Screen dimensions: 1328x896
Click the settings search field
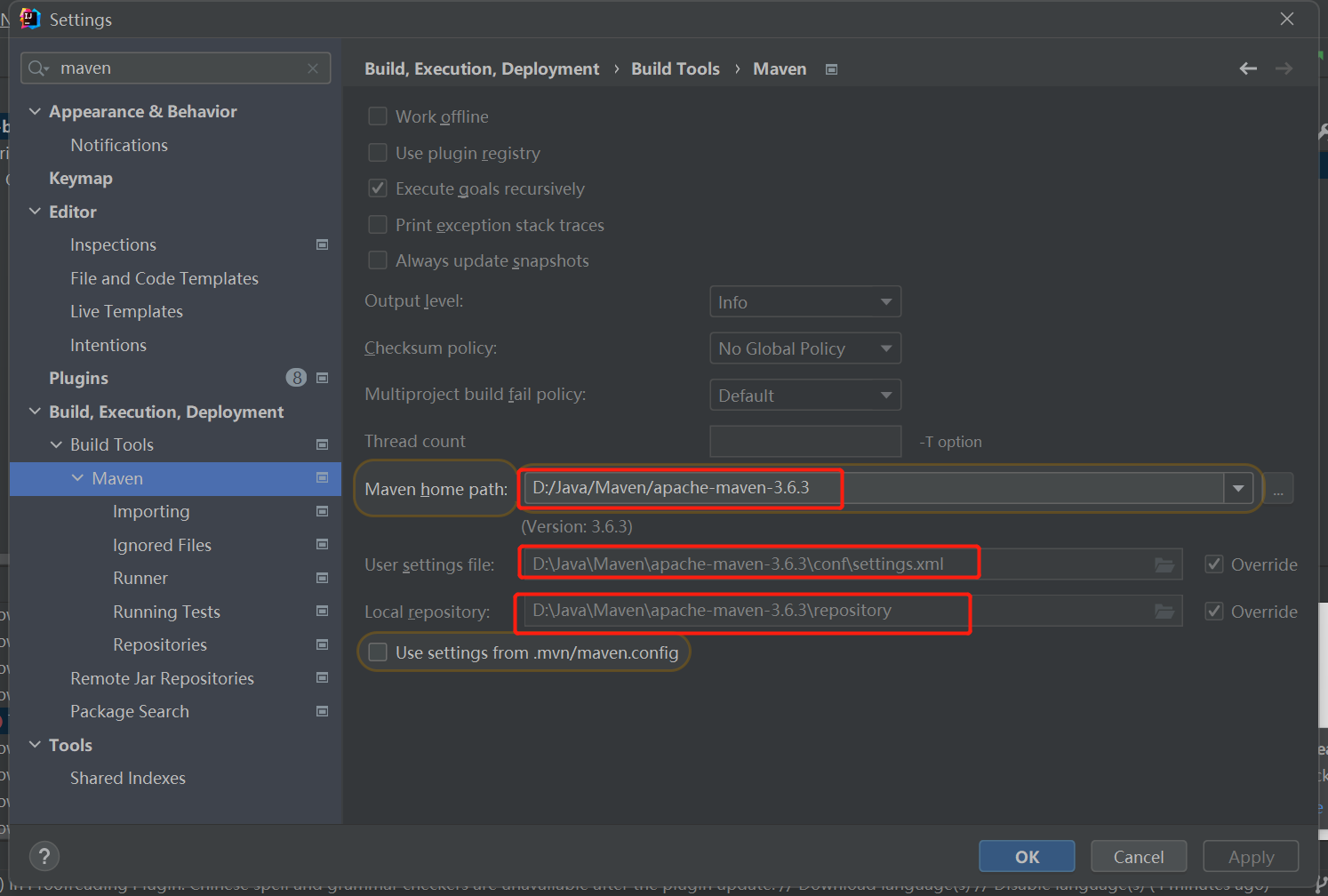[x=176, y=68]
